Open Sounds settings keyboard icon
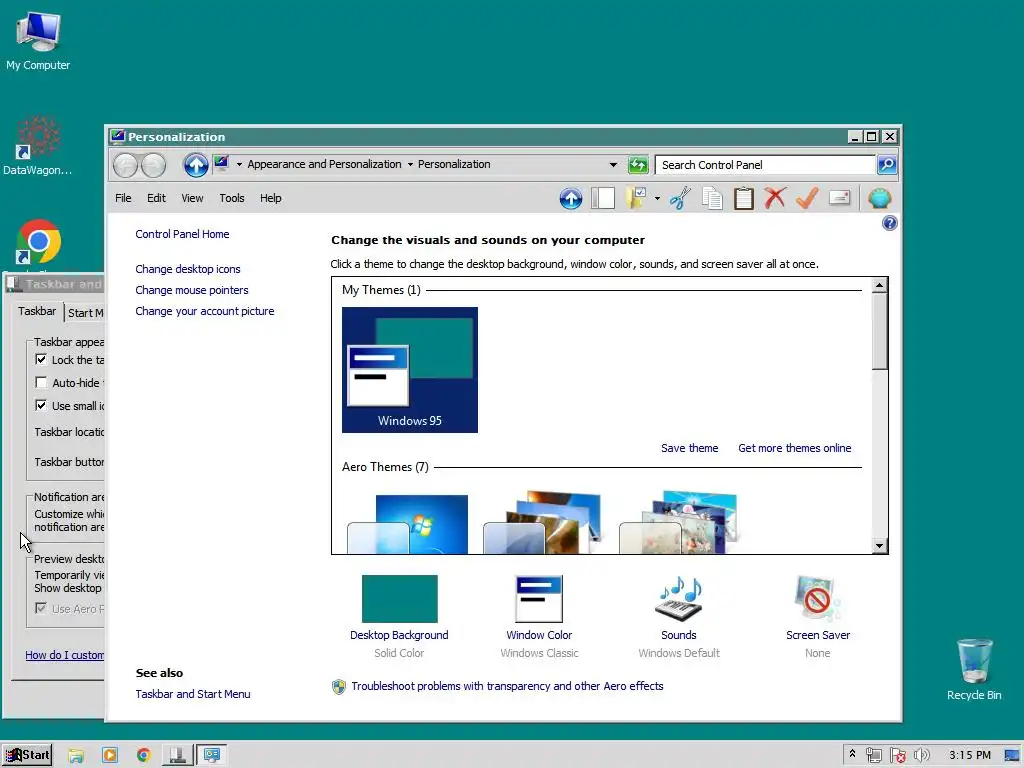Screen dimensions: 1024x768 click(x=679, y=599)
